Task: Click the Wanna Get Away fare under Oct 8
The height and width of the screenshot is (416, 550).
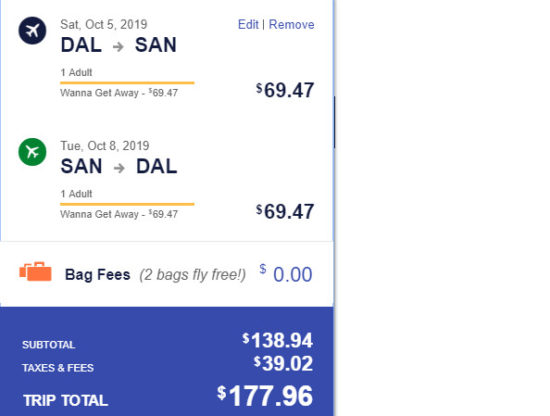Action: coord(119,214)
